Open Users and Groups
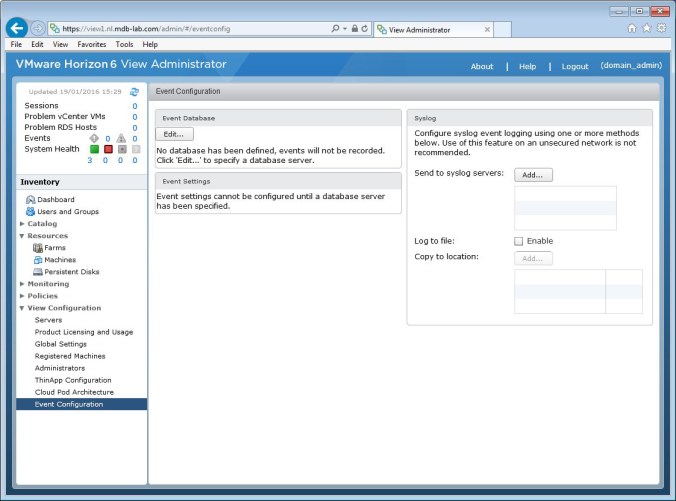This screenshot has height=501, width=676. click(67, 212)
